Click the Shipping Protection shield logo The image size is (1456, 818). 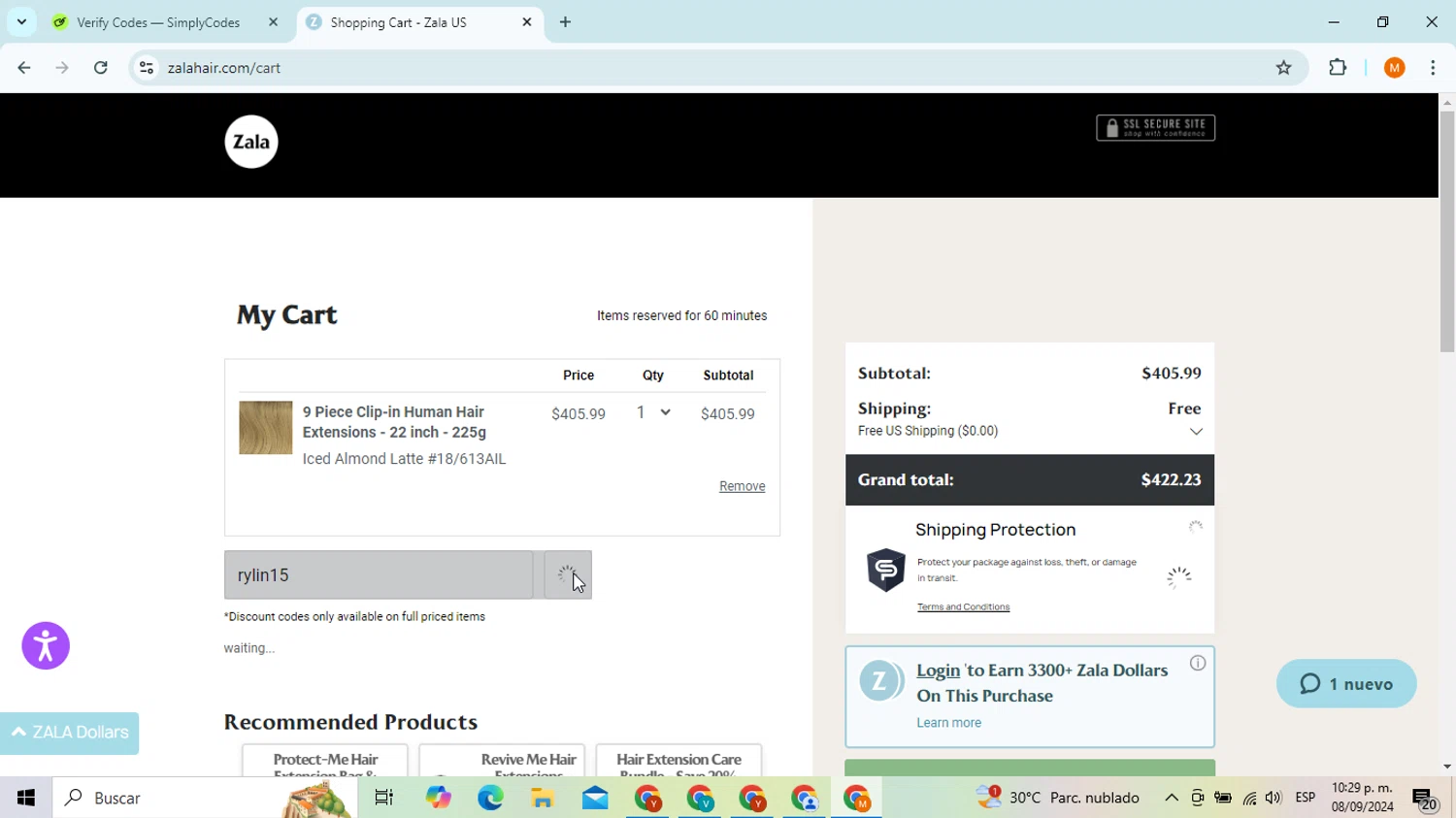click(885, 571)
